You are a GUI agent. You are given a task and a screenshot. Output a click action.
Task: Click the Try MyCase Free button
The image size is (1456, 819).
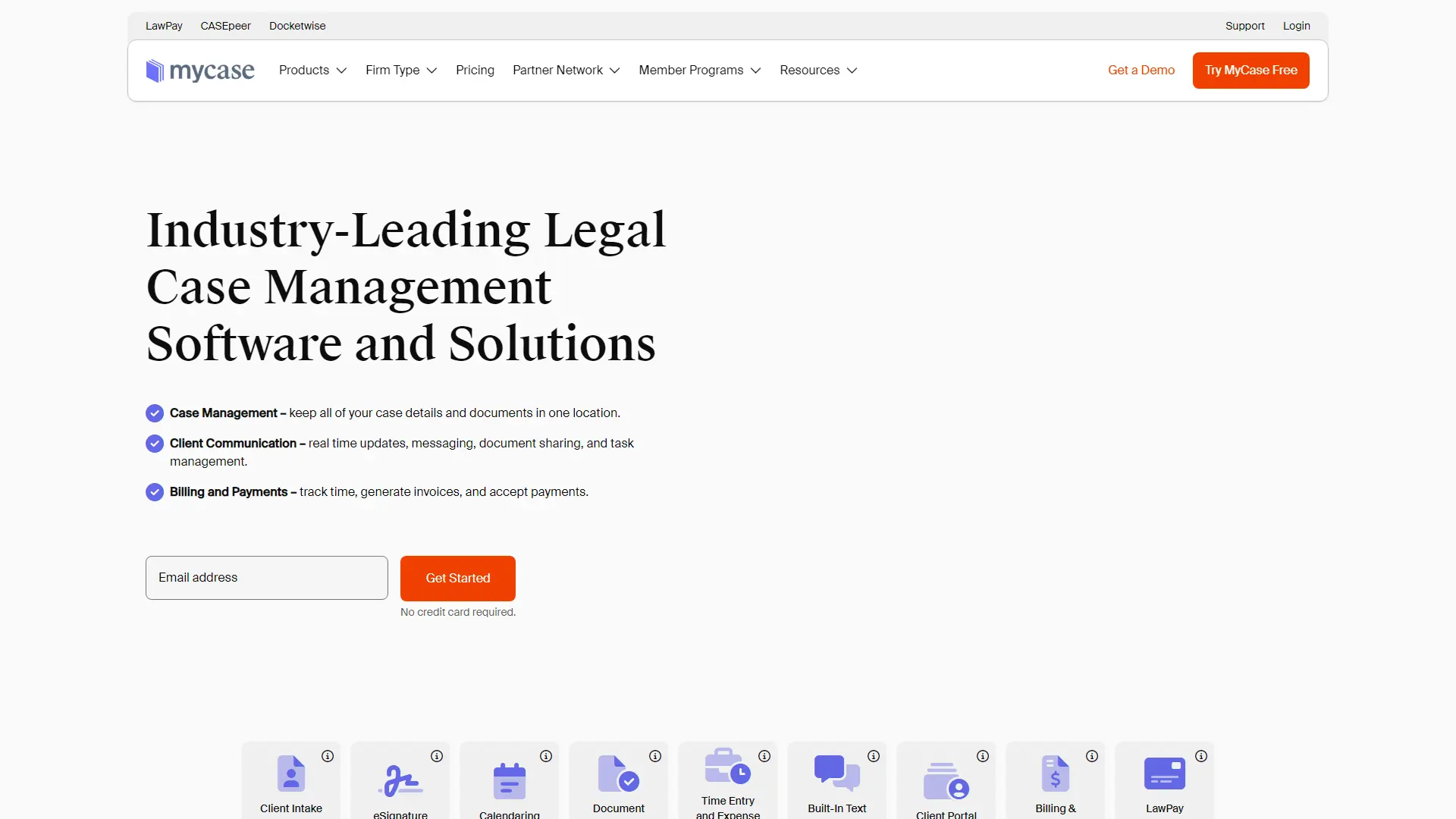(1250, 70)
